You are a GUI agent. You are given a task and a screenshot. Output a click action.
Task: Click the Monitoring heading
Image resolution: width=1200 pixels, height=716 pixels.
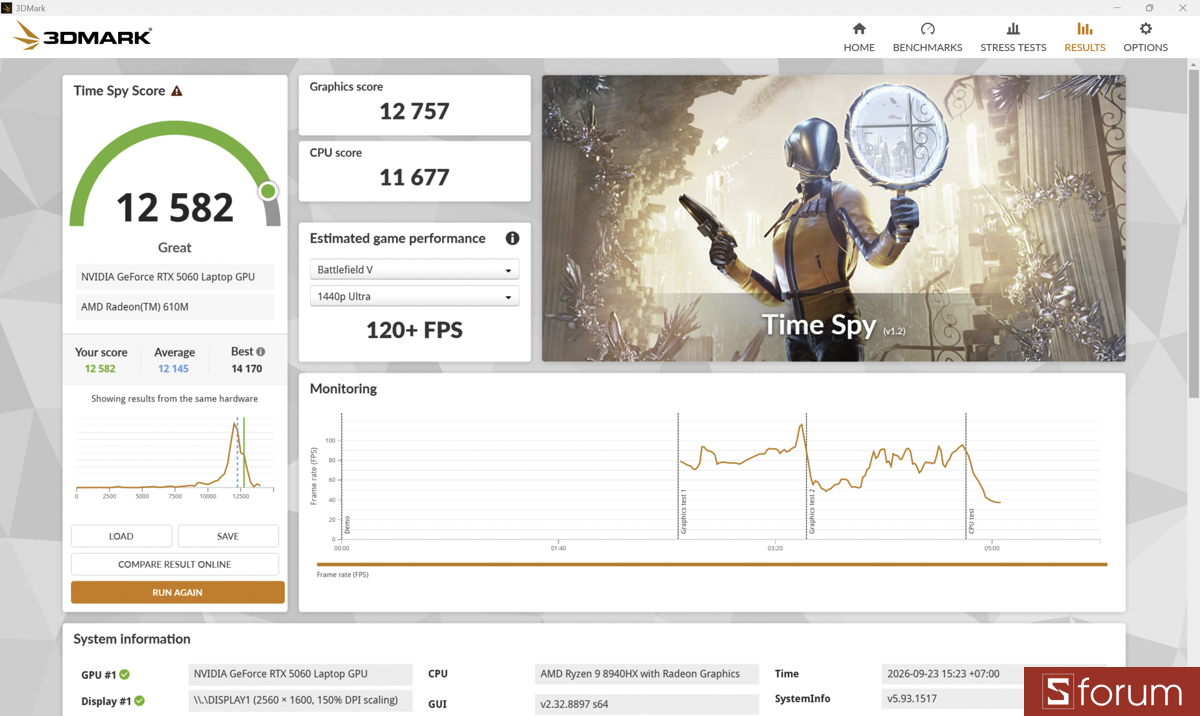point(343,389)
